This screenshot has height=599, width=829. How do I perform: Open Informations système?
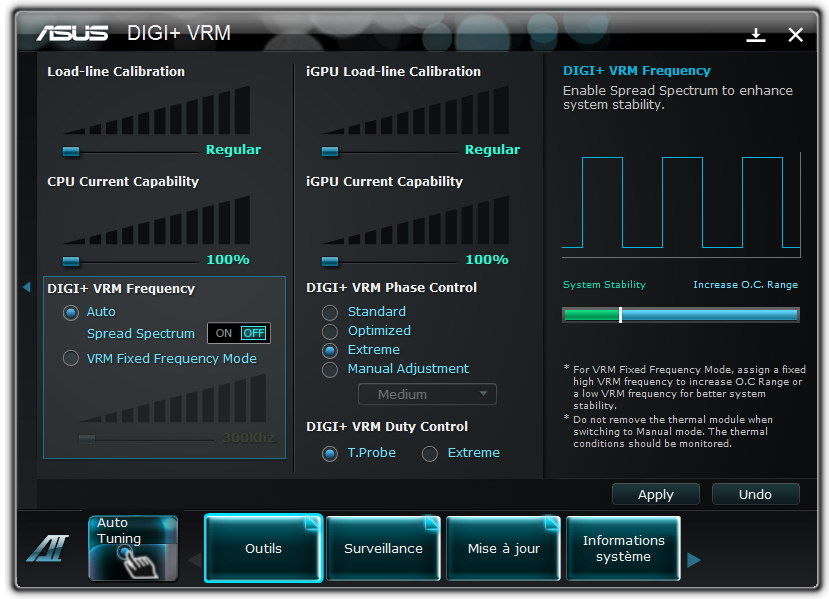pos(623,548)
